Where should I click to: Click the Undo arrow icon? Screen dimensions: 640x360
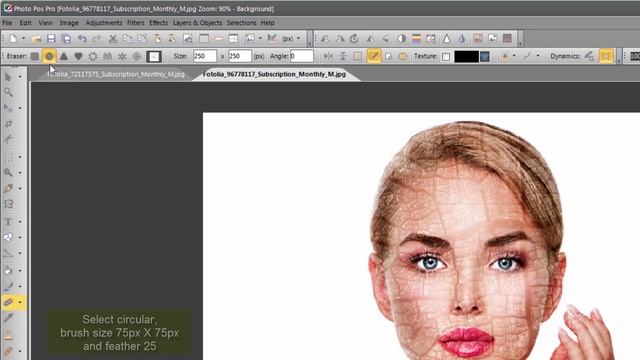pos(82,39)
